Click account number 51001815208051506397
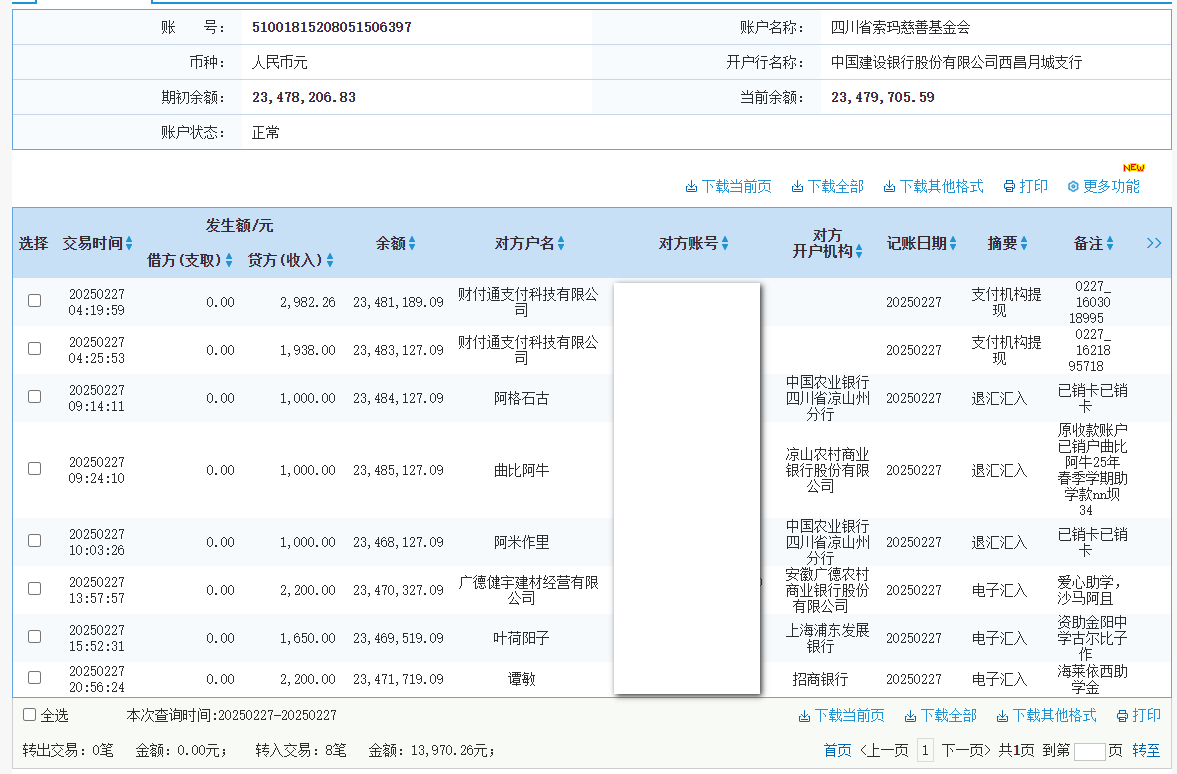This screenshot has height=774, width=1177. tap(332, 27)
